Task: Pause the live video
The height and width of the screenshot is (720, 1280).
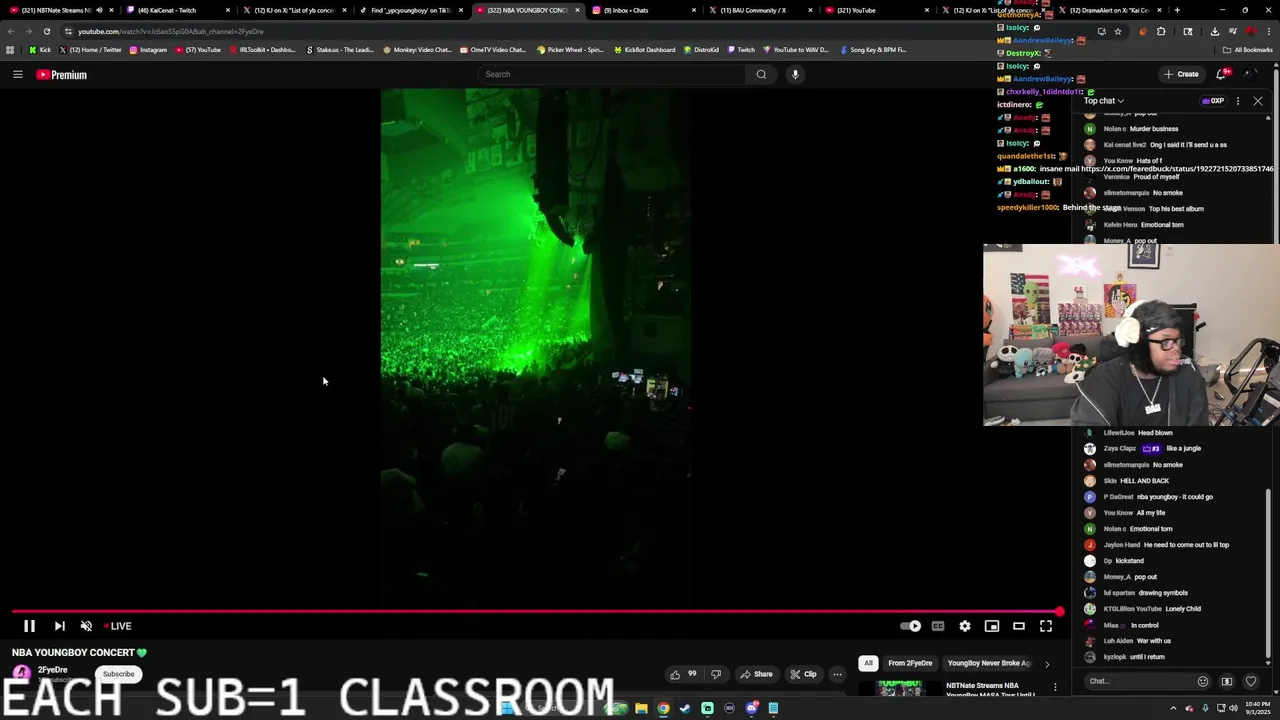Action: click(x=29, y=626)
